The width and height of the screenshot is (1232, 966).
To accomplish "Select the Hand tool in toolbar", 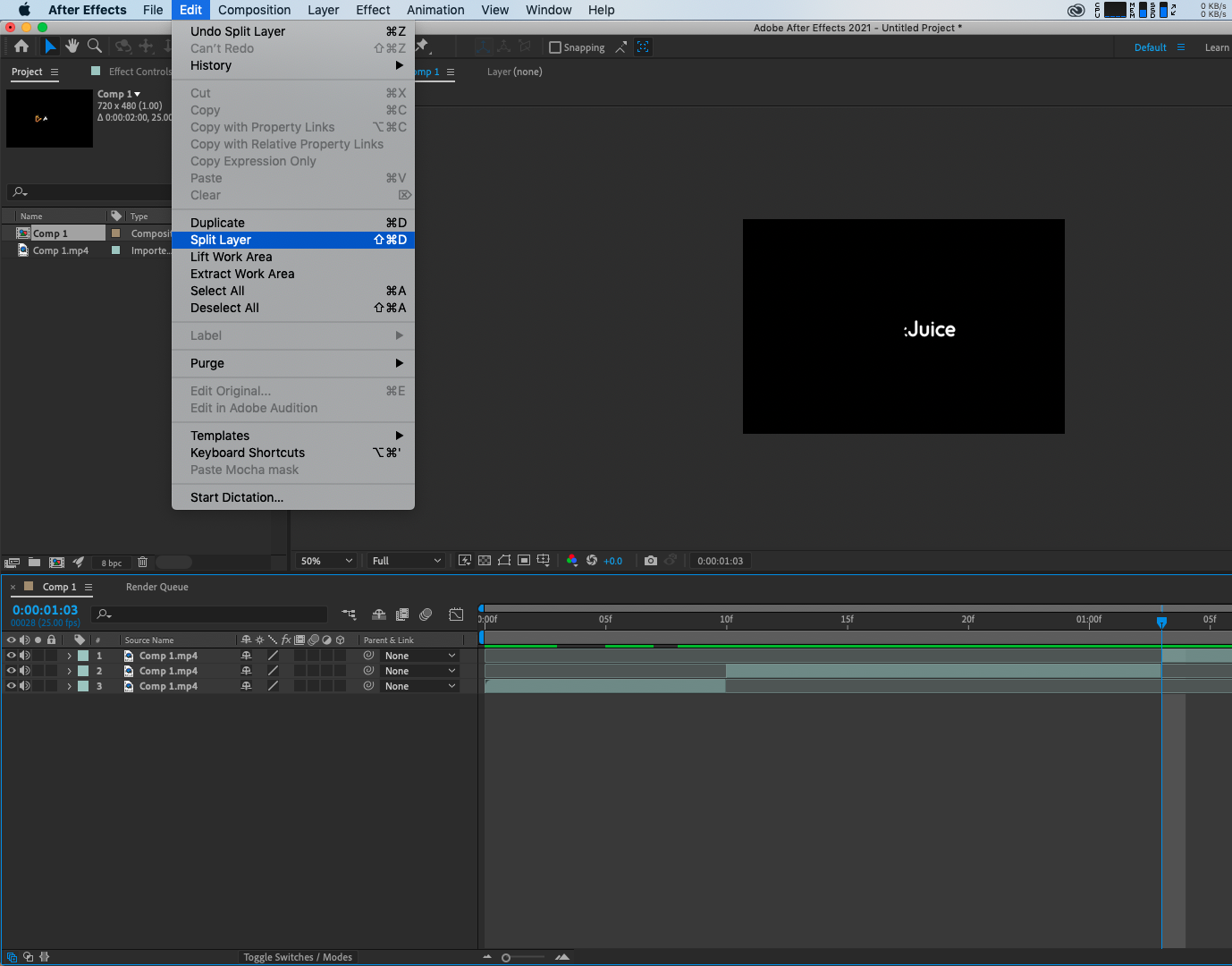I will (x=72, y=46).
